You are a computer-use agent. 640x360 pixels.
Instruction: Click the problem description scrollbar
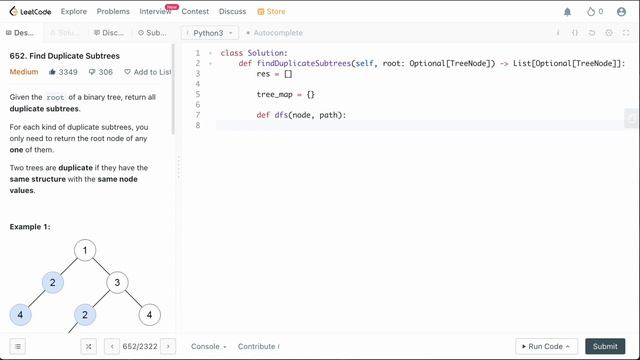coord(173,89)
